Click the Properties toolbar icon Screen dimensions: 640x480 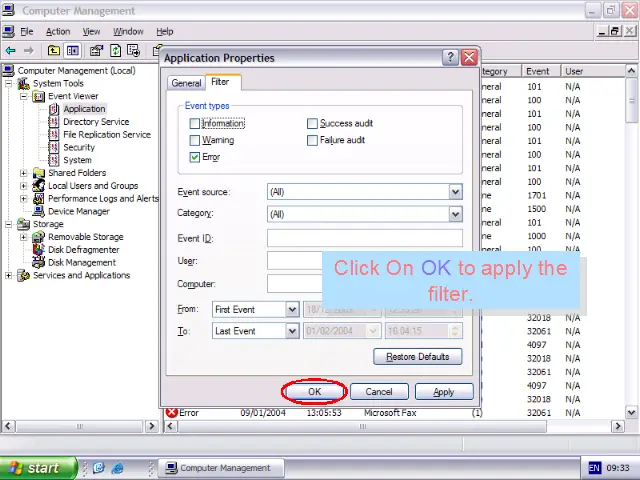coord(96,51)
